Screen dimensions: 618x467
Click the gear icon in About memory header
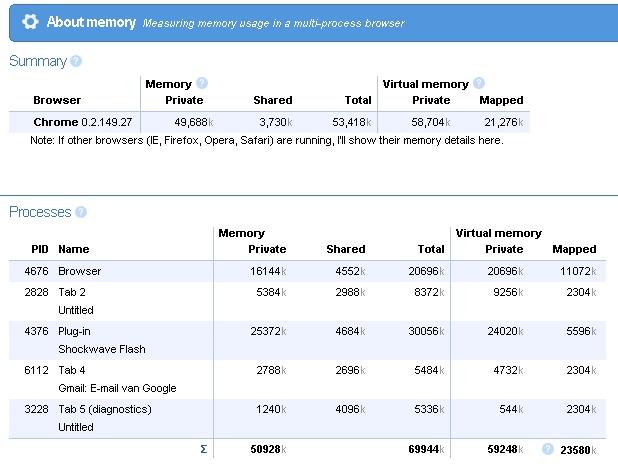[x=30, y=22]
